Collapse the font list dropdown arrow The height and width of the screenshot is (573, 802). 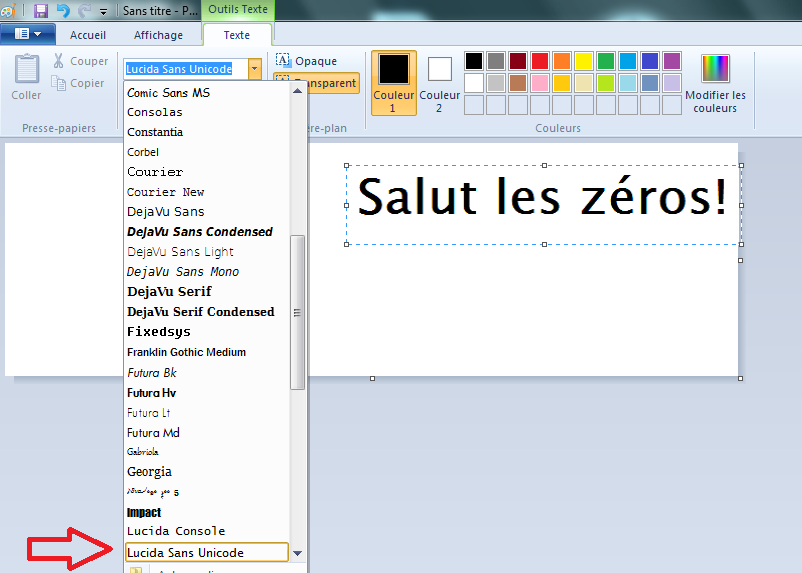coord(255,69)
